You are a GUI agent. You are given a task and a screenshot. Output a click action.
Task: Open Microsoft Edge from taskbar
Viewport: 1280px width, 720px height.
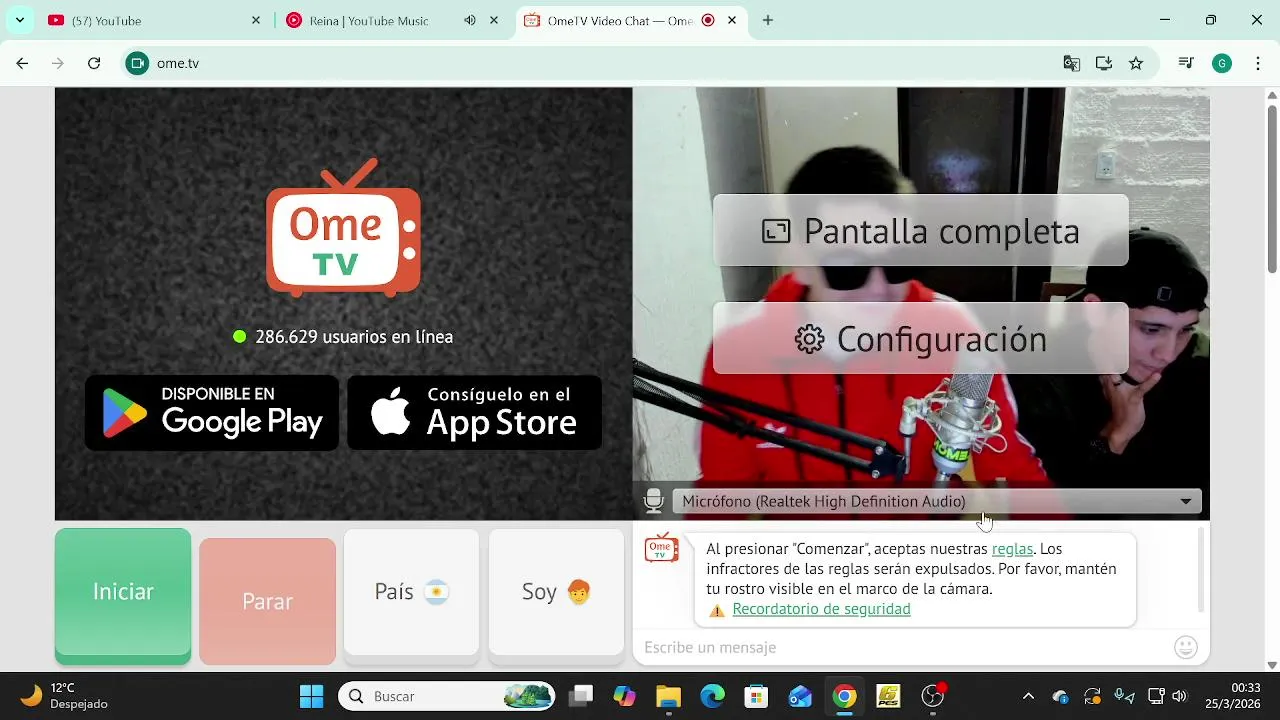712,696
